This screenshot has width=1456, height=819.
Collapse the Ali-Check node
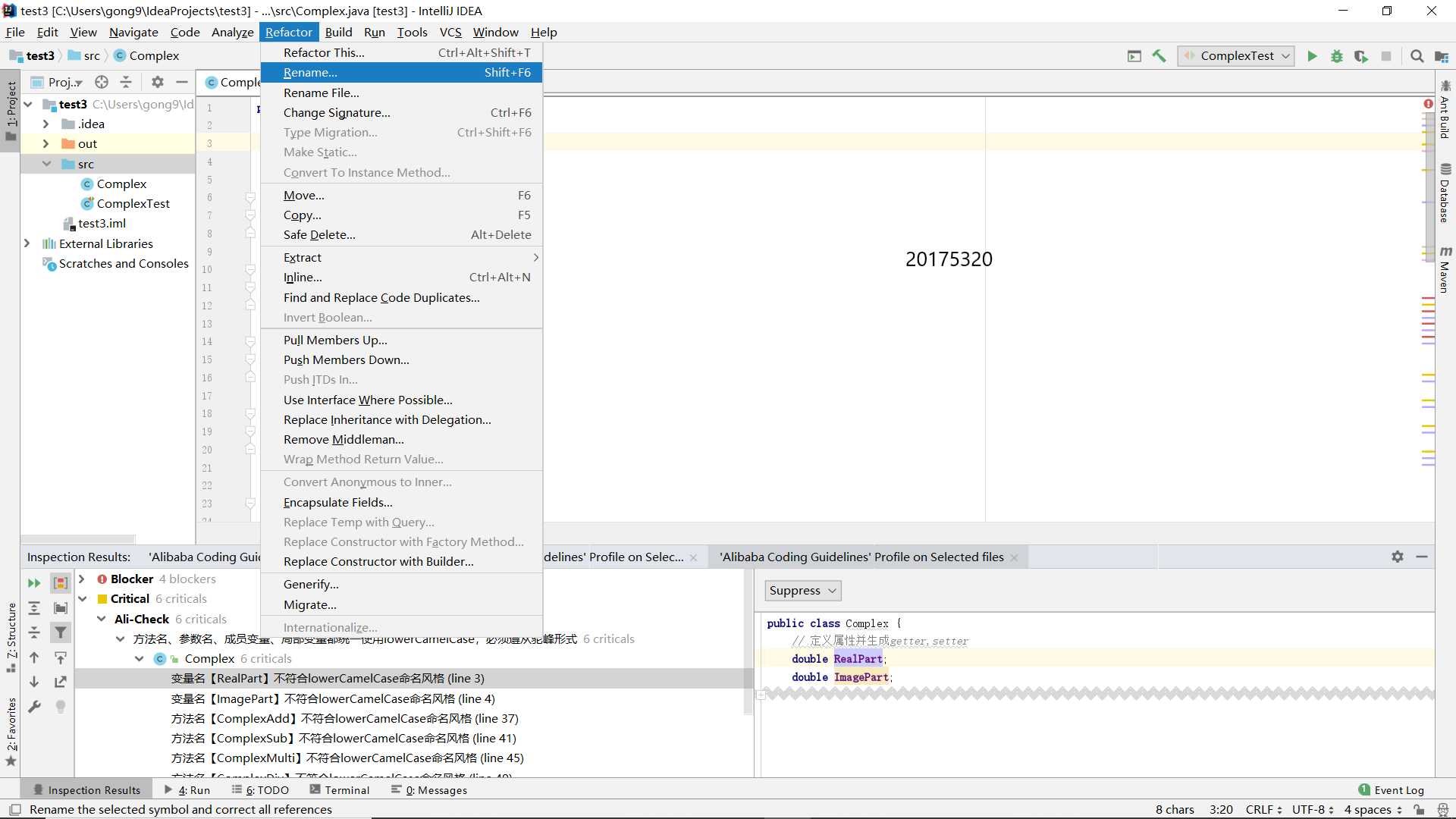coord(101,619)
